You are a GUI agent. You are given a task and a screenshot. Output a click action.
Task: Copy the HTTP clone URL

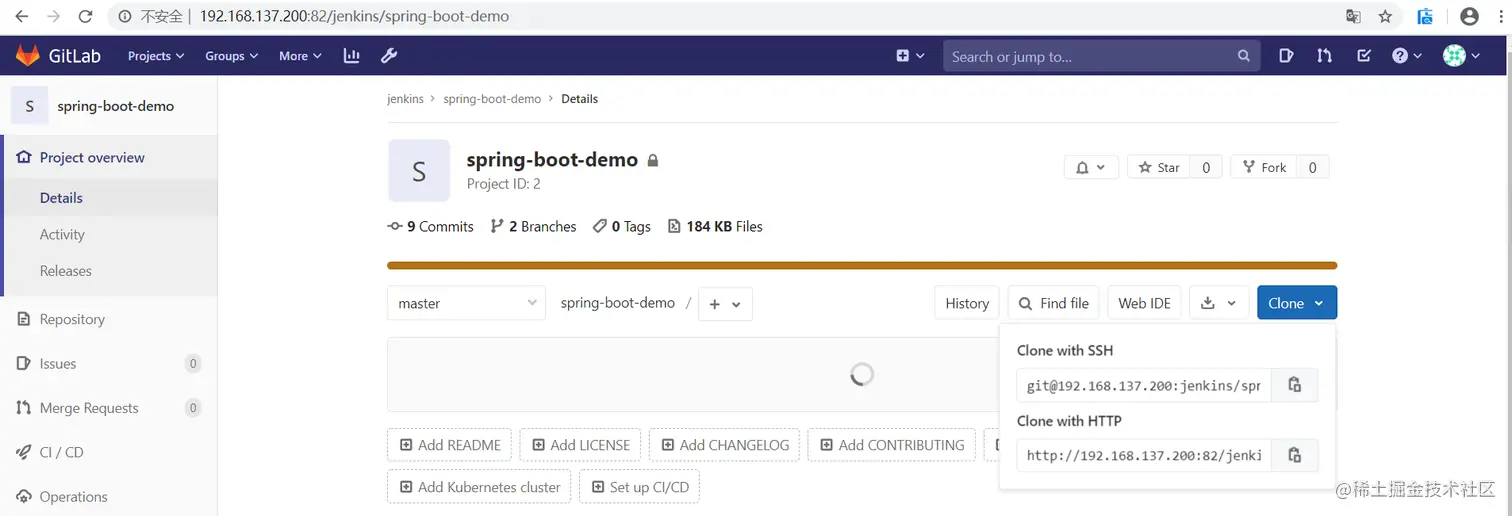click(x=1295, y=455)
